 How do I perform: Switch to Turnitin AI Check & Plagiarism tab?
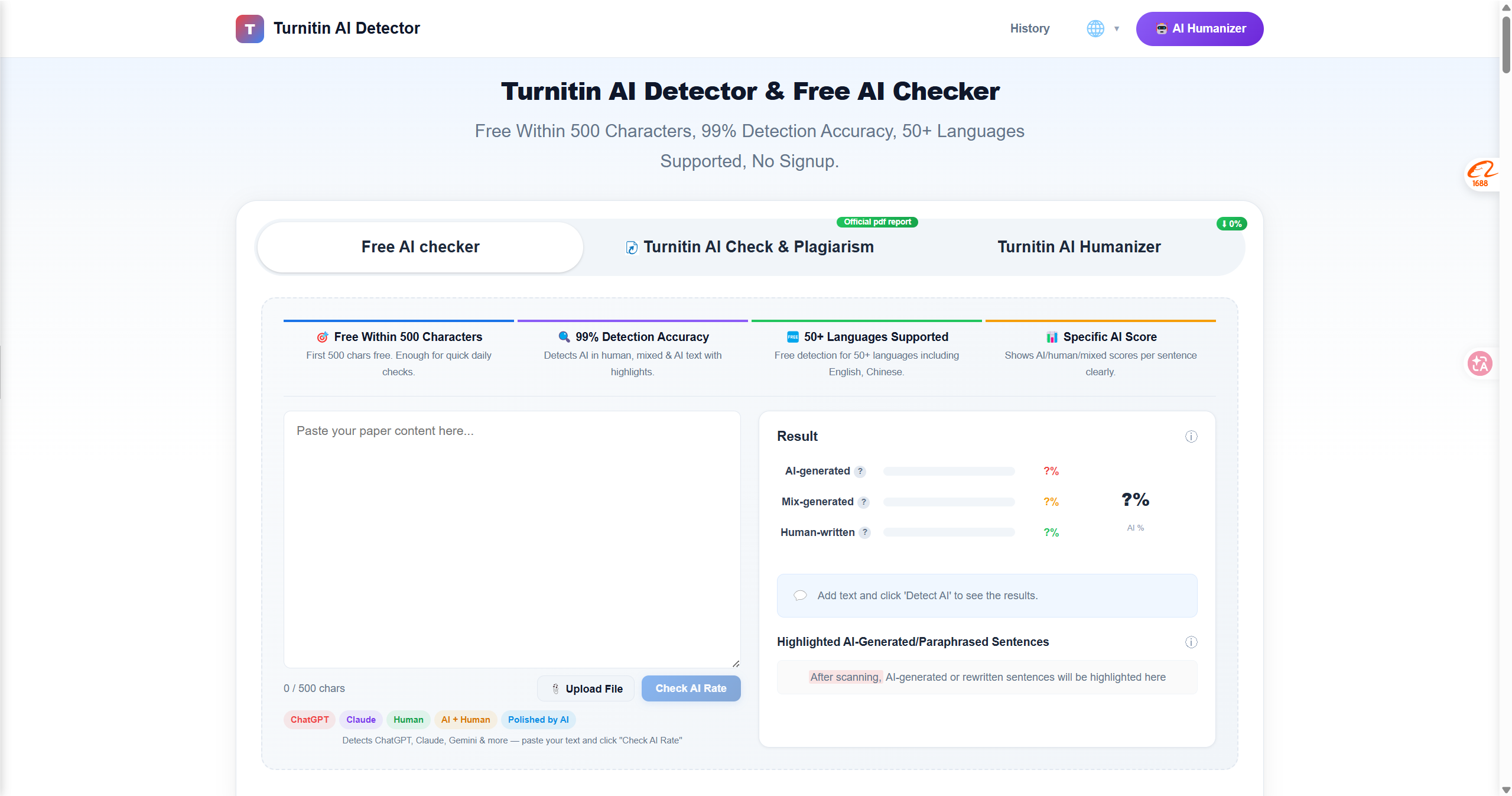click(749, 247)
